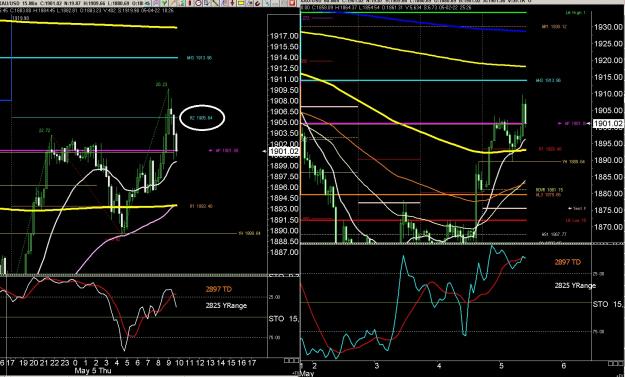The width and height of the screenshot is (625, 377).
Task: Click 1895.00 on right chart price axis
Action: [608, 143]
